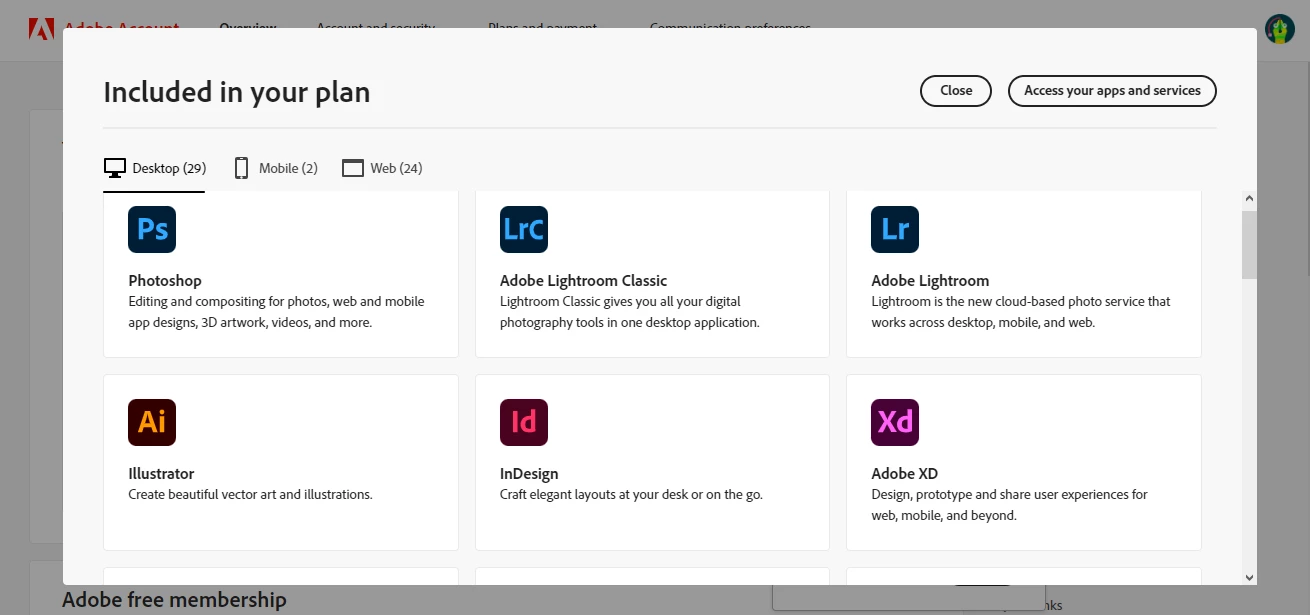Click the app list scrollbar thumb
1310x615 pixels.
(1249, 245)
